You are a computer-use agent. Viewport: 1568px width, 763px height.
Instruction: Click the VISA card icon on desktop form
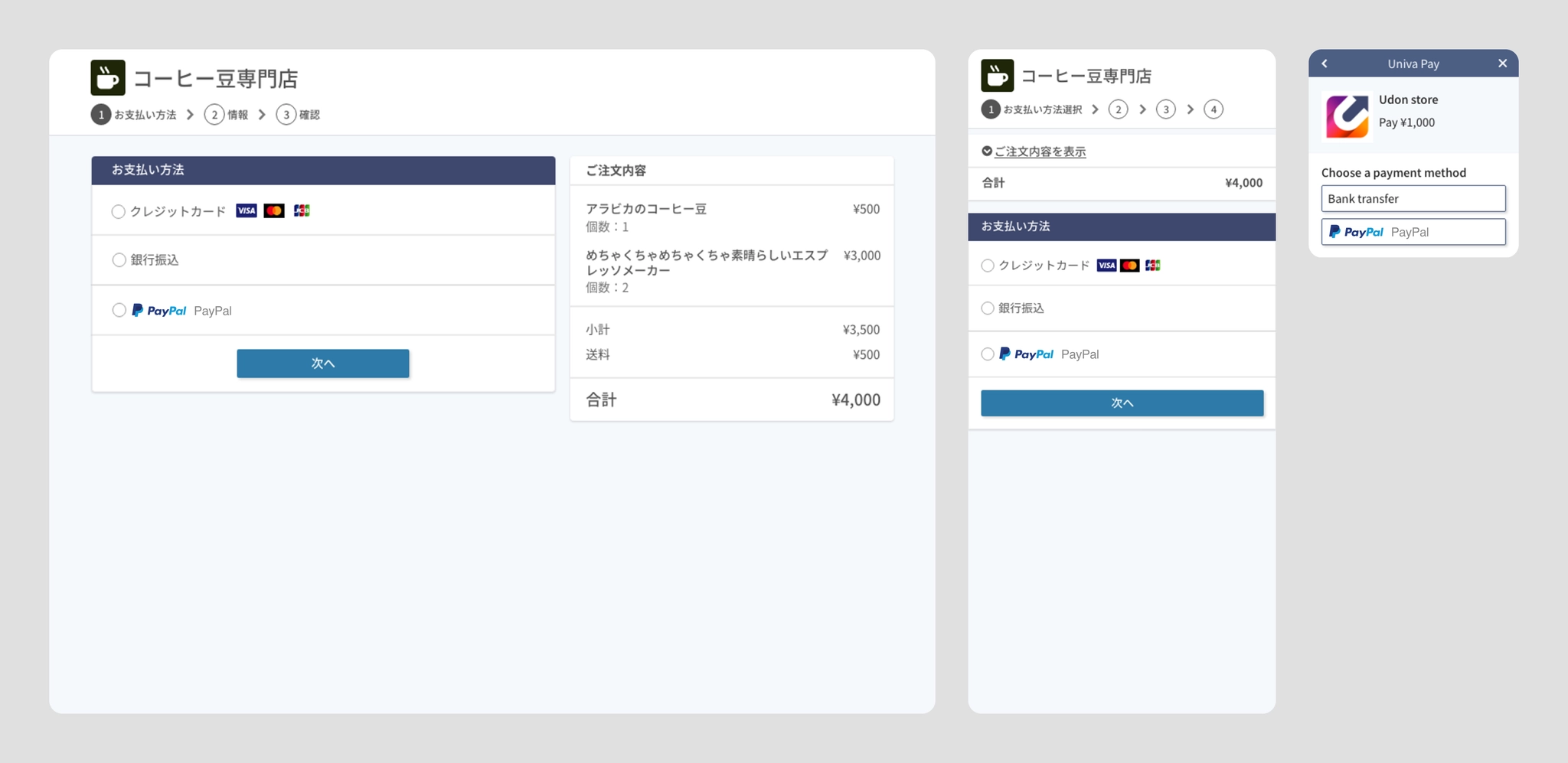[x=246, y=210]
